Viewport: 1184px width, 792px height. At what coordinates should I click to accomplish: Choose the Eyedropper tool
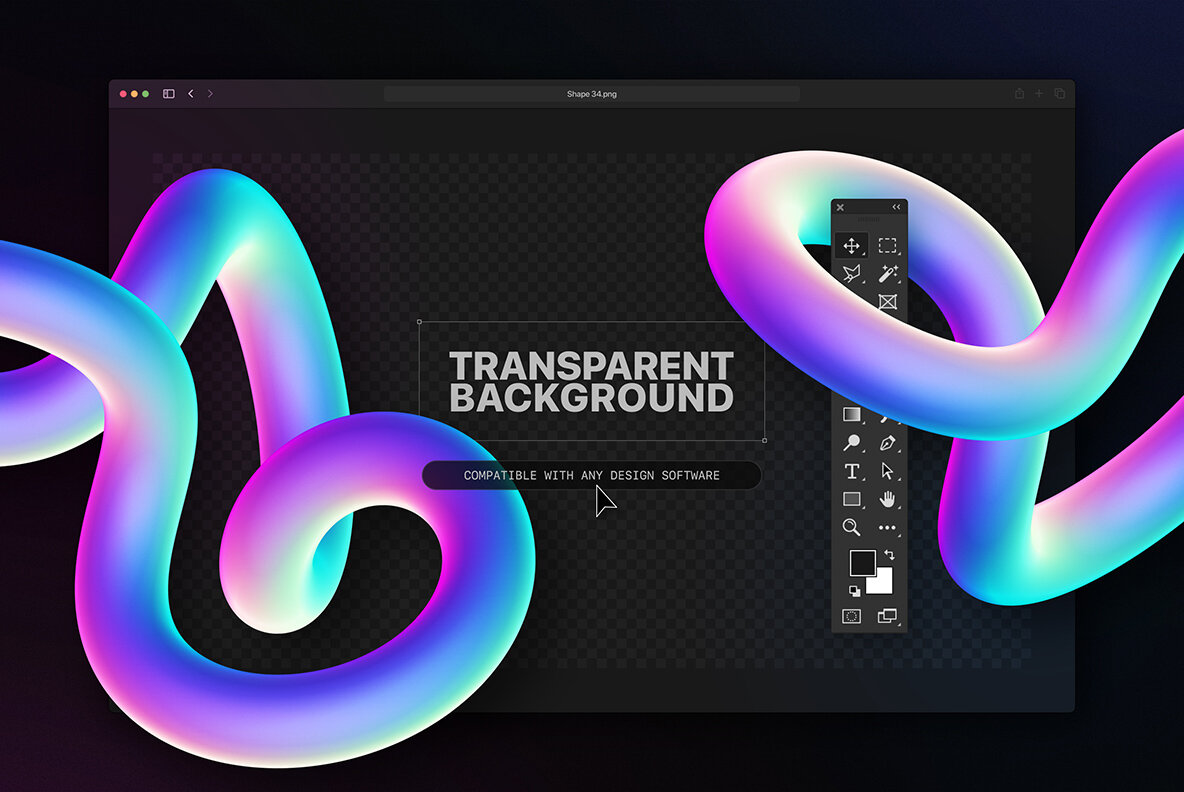(x=852, y=441)
